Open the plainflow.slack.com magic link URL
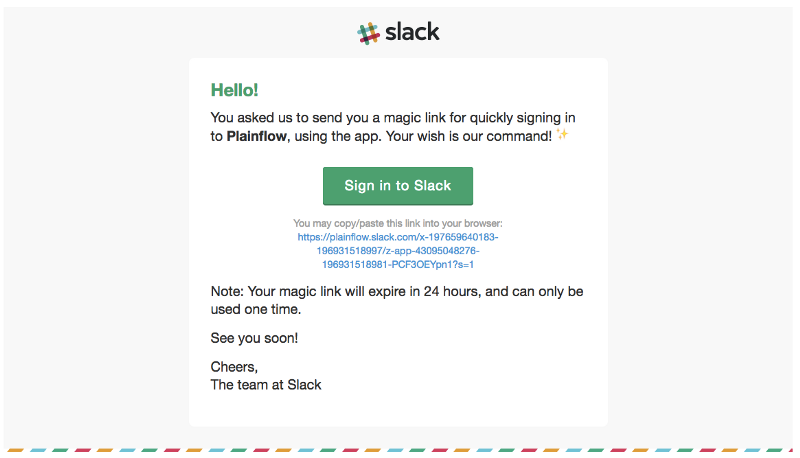 tap(397, 237)
